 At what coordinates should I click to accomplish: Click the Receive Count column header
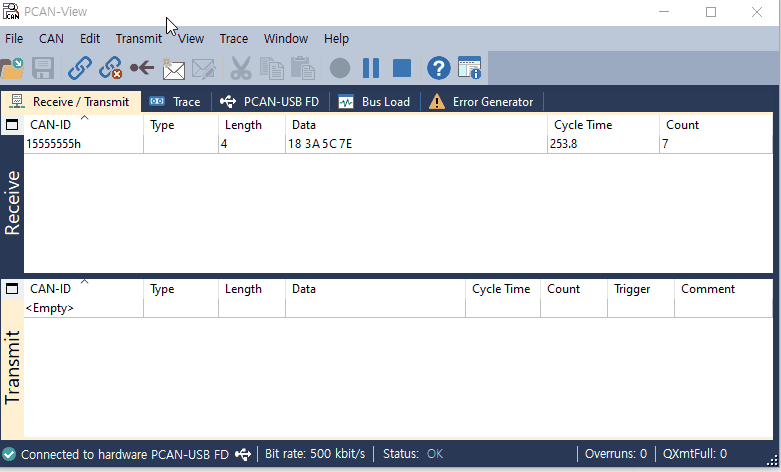point(716,124)
